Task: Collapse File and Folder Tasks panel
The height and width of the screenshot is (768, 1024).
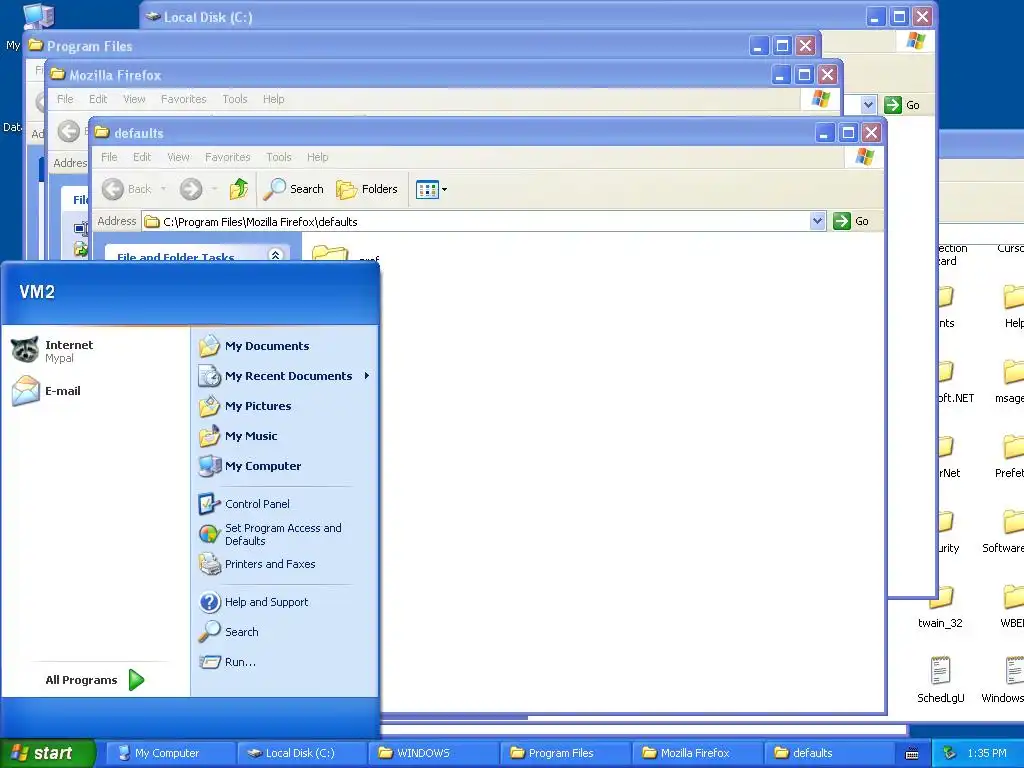Action: point(276,255)
